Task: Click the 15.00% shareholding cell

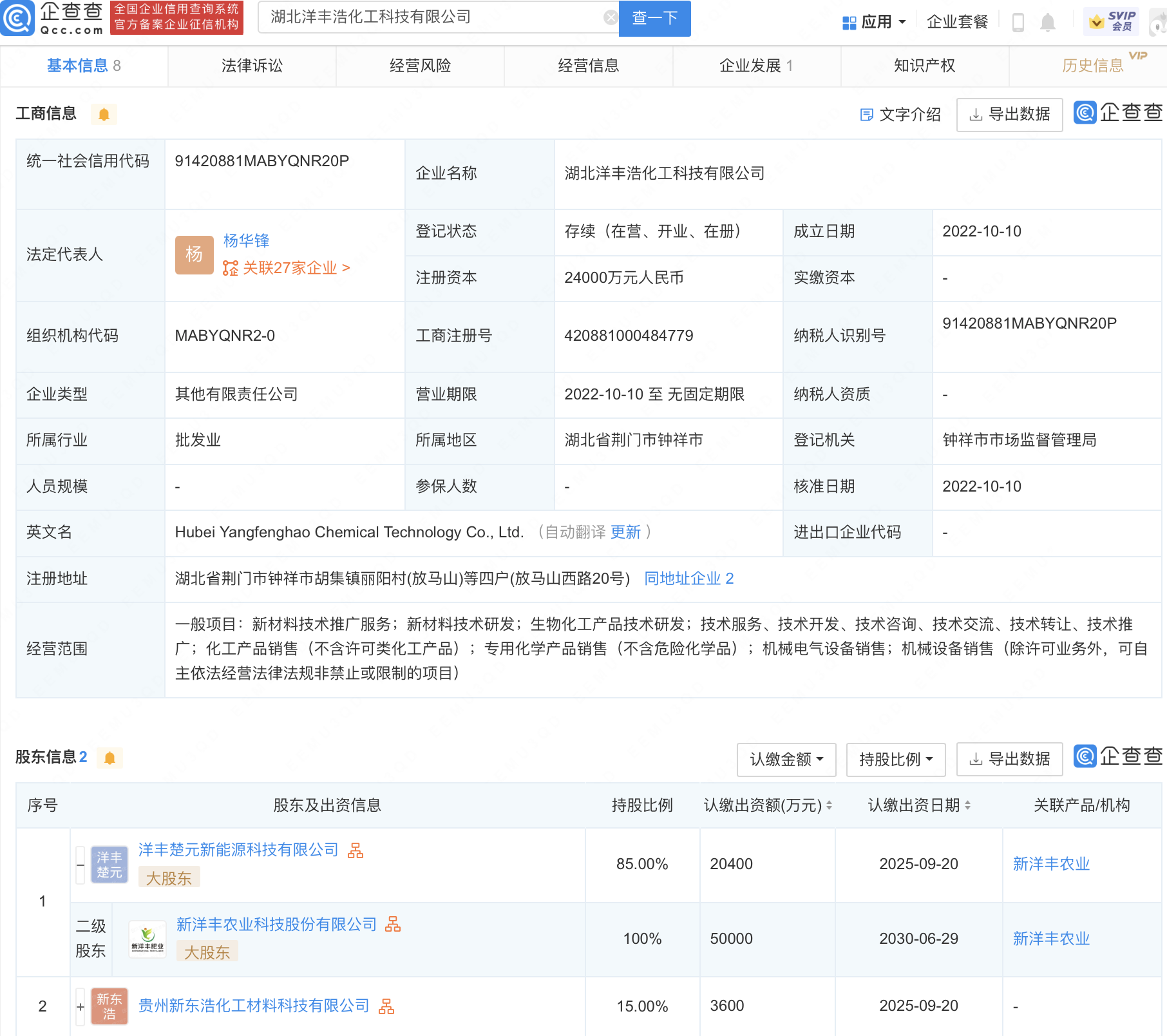Action: click(x=642, y=1006)
